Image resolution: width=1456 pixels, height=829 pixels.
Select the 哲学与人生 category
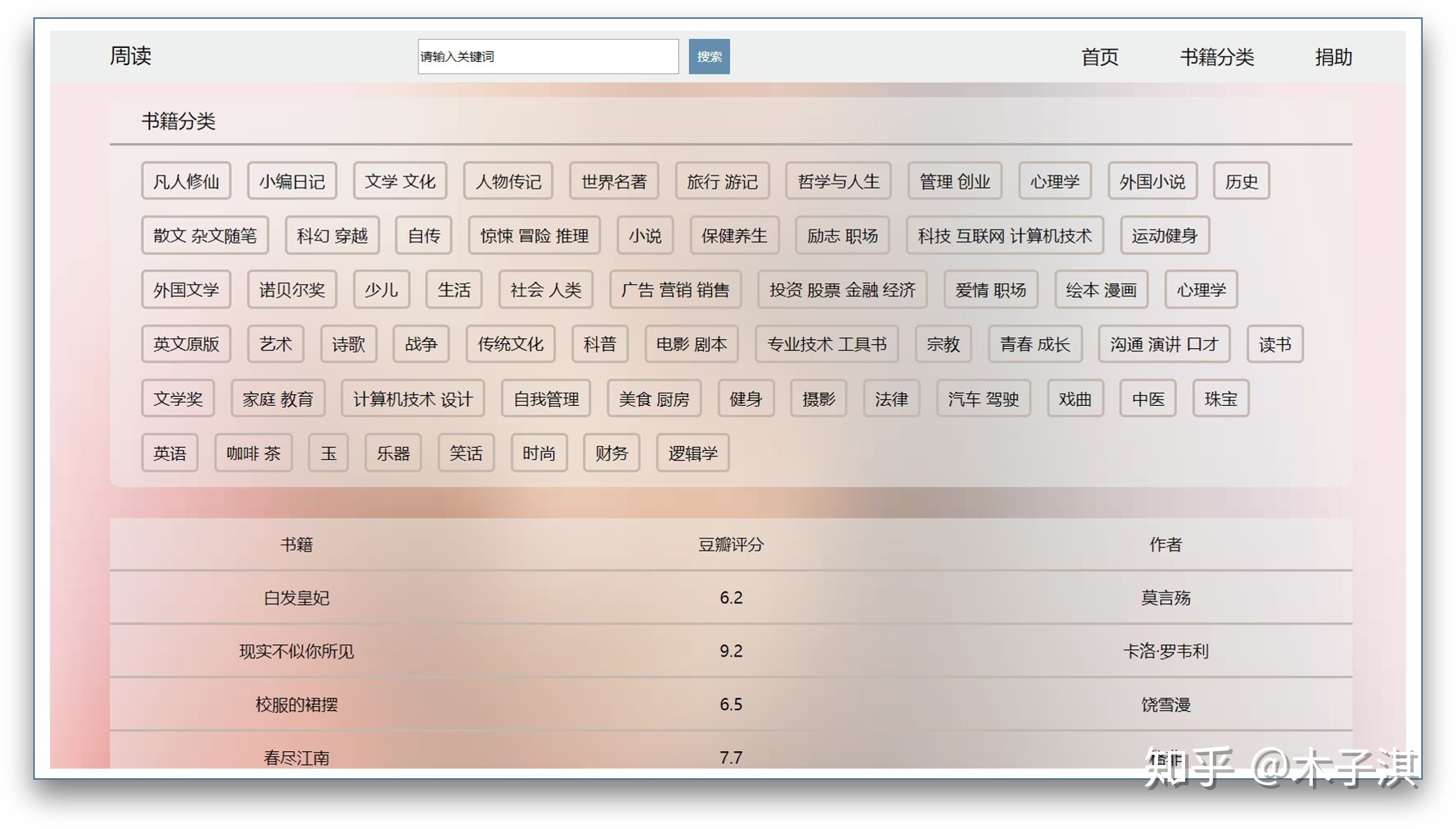(838, 181)
